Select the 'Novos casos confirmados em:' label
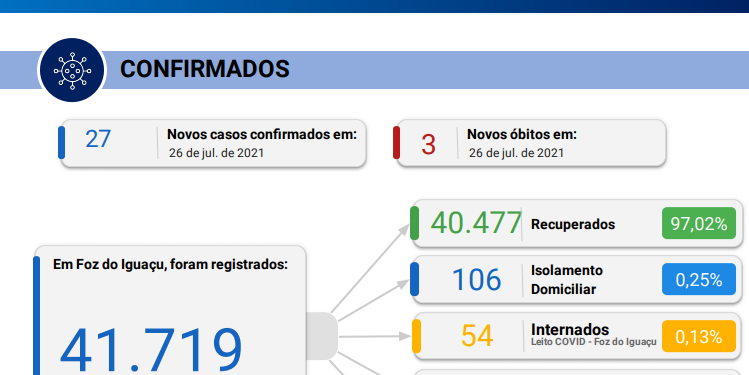The width and height of the screenshot is (749, 375). click(x=262, y=134)
